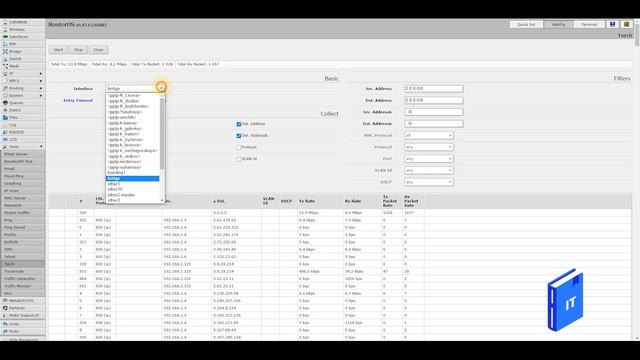Click the Redo item in sidebar
This screenshot has width=640, height=360.
(x=14, y=331)
